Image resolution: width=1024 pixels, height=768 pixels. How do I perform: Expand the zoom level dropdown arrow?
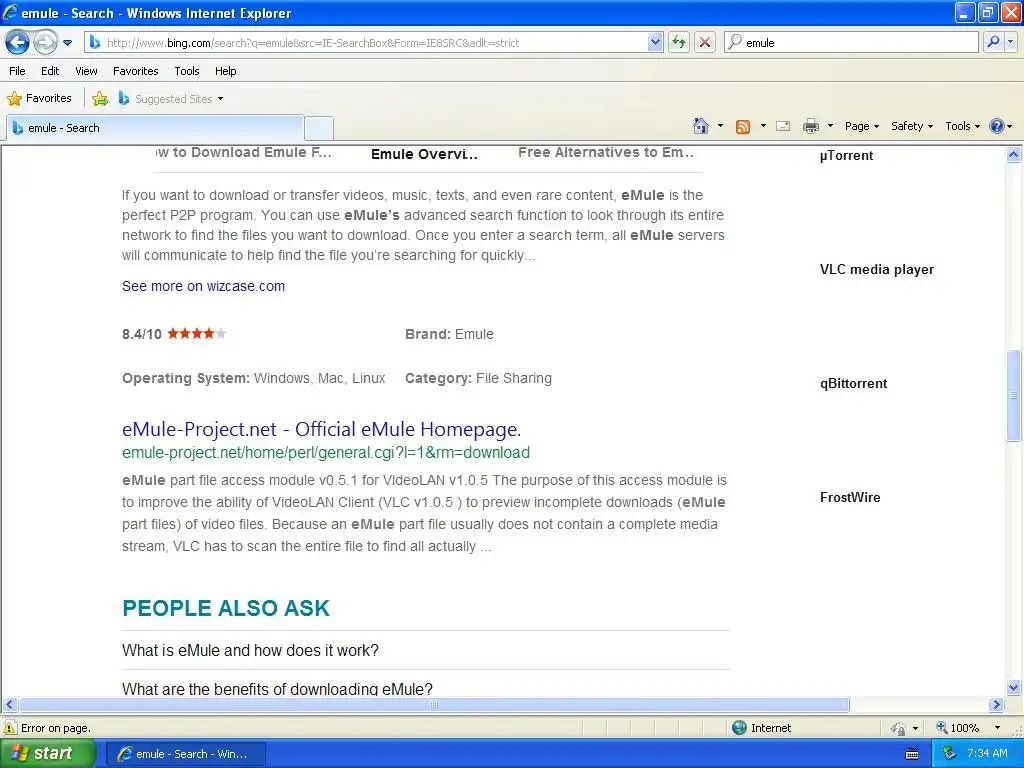(x=997, y=728)
